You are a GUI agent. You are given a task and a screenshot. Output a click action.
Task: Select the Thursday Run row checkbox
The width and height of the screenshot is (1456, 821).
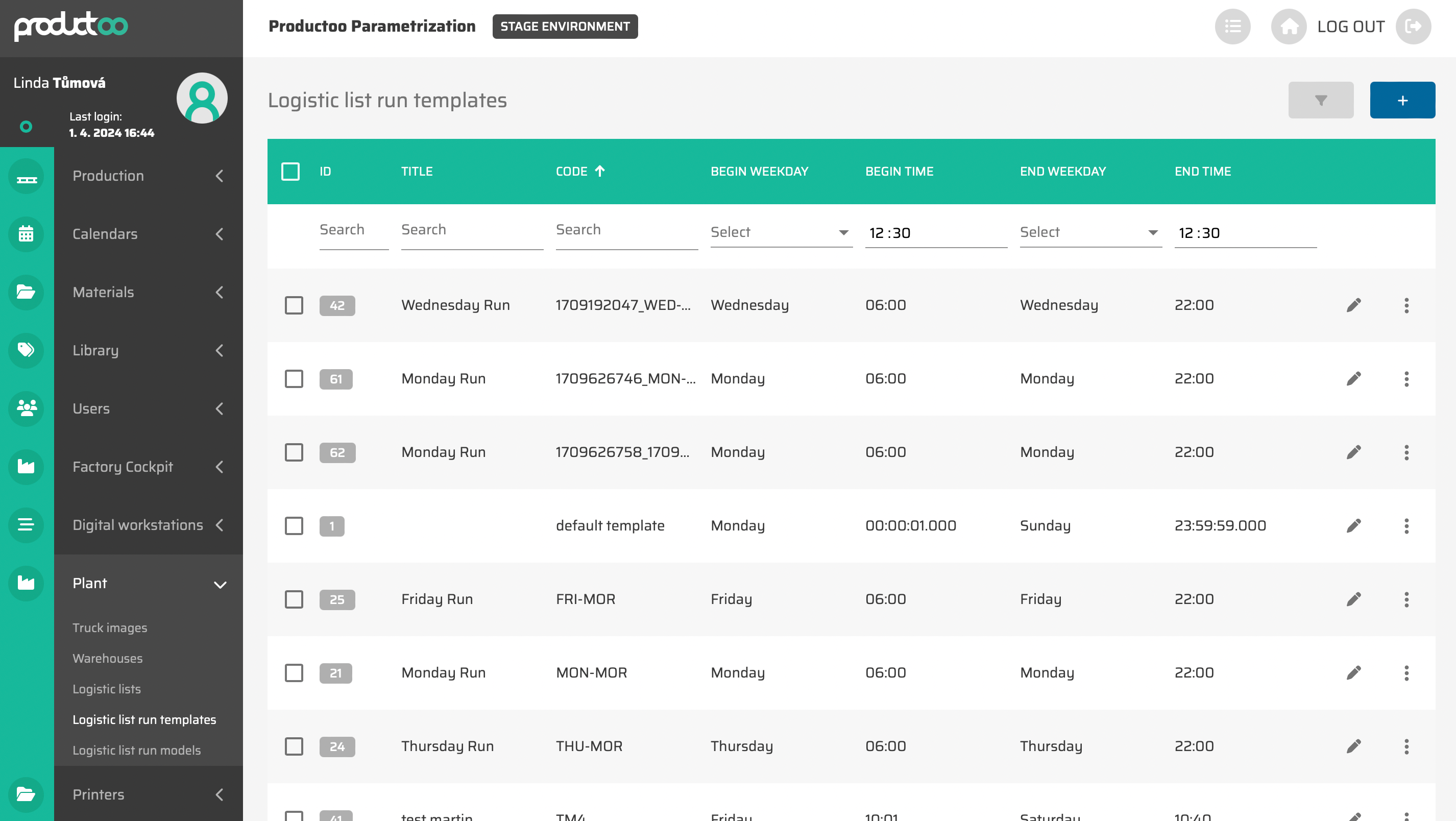(x=294, y=746)
